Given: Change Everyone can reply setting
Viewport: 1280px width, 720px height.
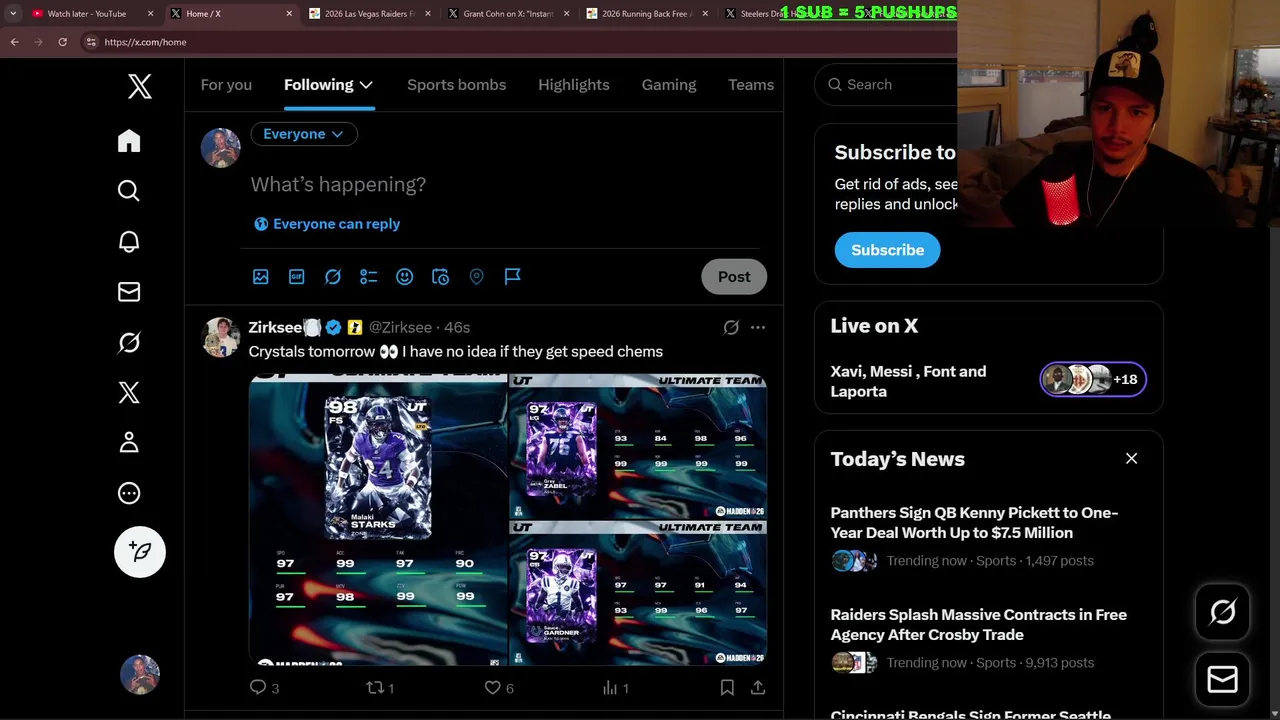Looking at the screenshot, I should [x=327, y=224].
